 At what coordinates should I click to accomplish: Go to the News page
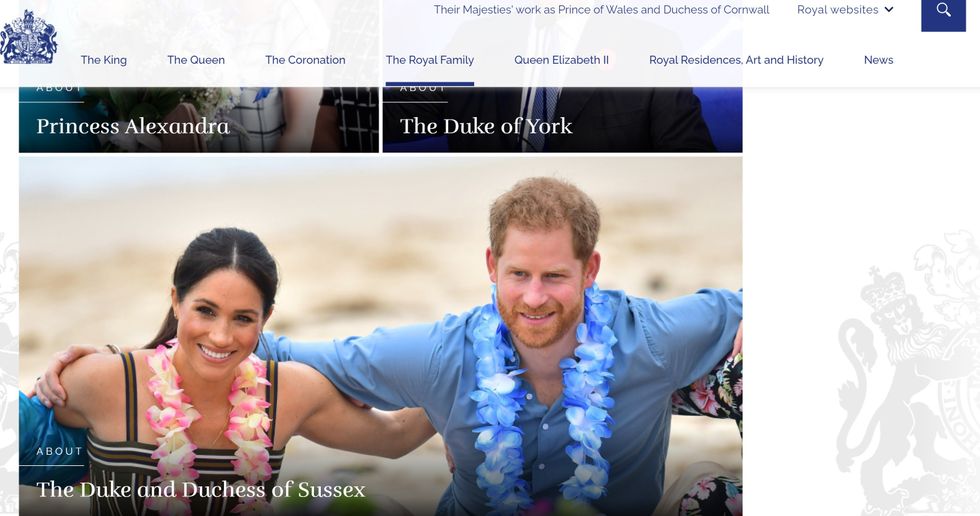coord(878,60)
